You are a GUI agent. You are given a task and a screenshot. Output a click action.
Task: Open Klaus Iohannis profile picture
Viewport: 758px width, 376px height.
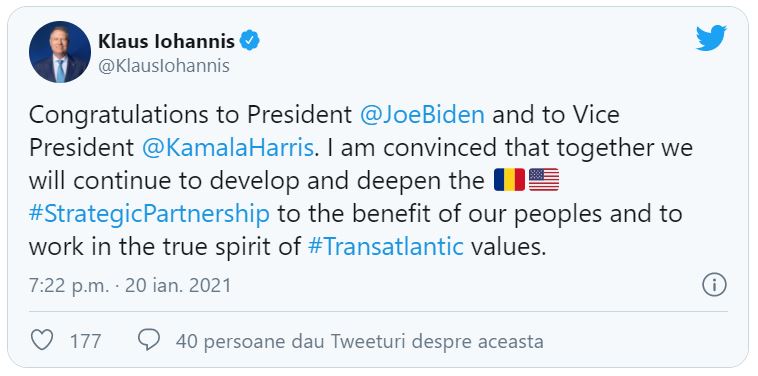coord(60,52)
